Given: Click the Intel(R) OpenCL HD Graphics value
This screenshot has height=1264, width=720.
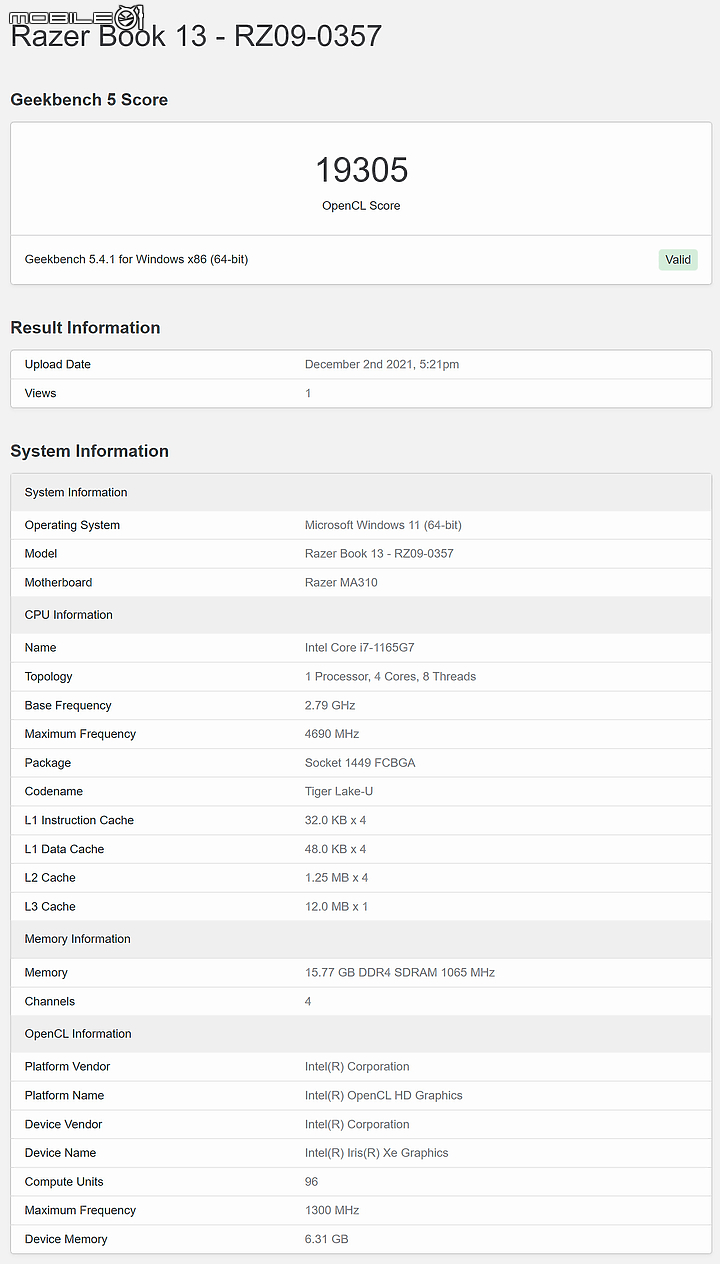Looking at the screenshot, I should click(384, 1096).
